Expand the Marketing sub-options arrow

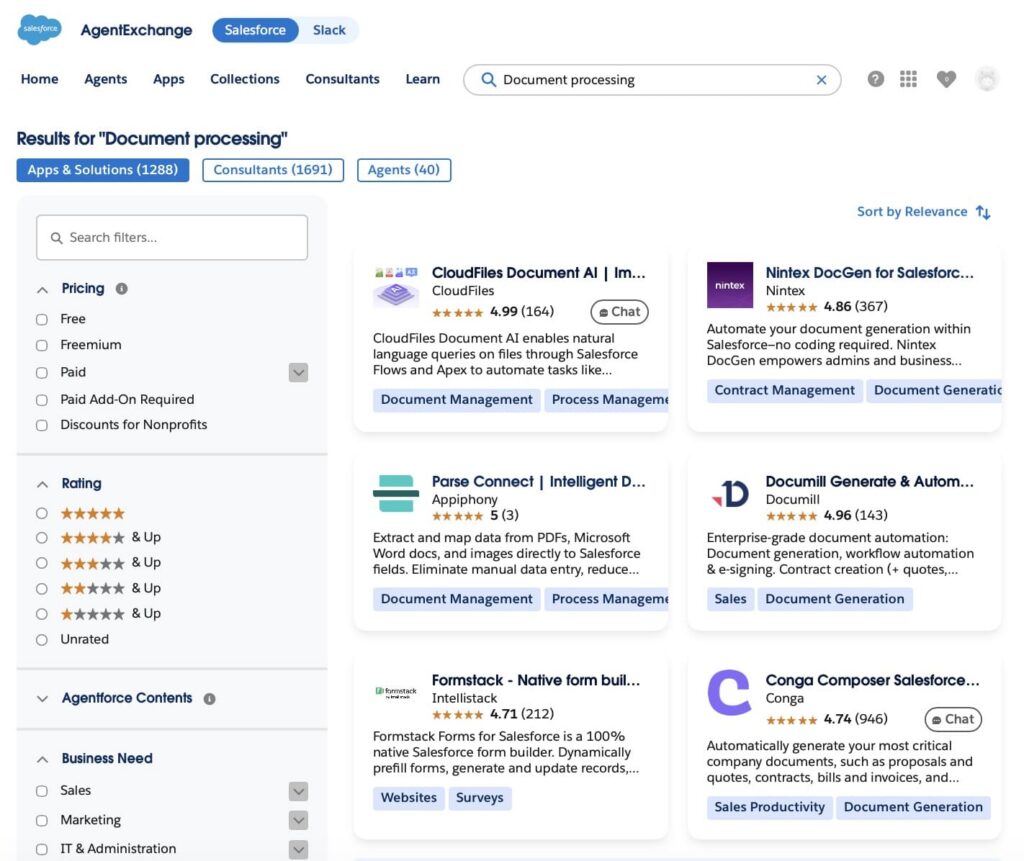[x=298, y=820]
